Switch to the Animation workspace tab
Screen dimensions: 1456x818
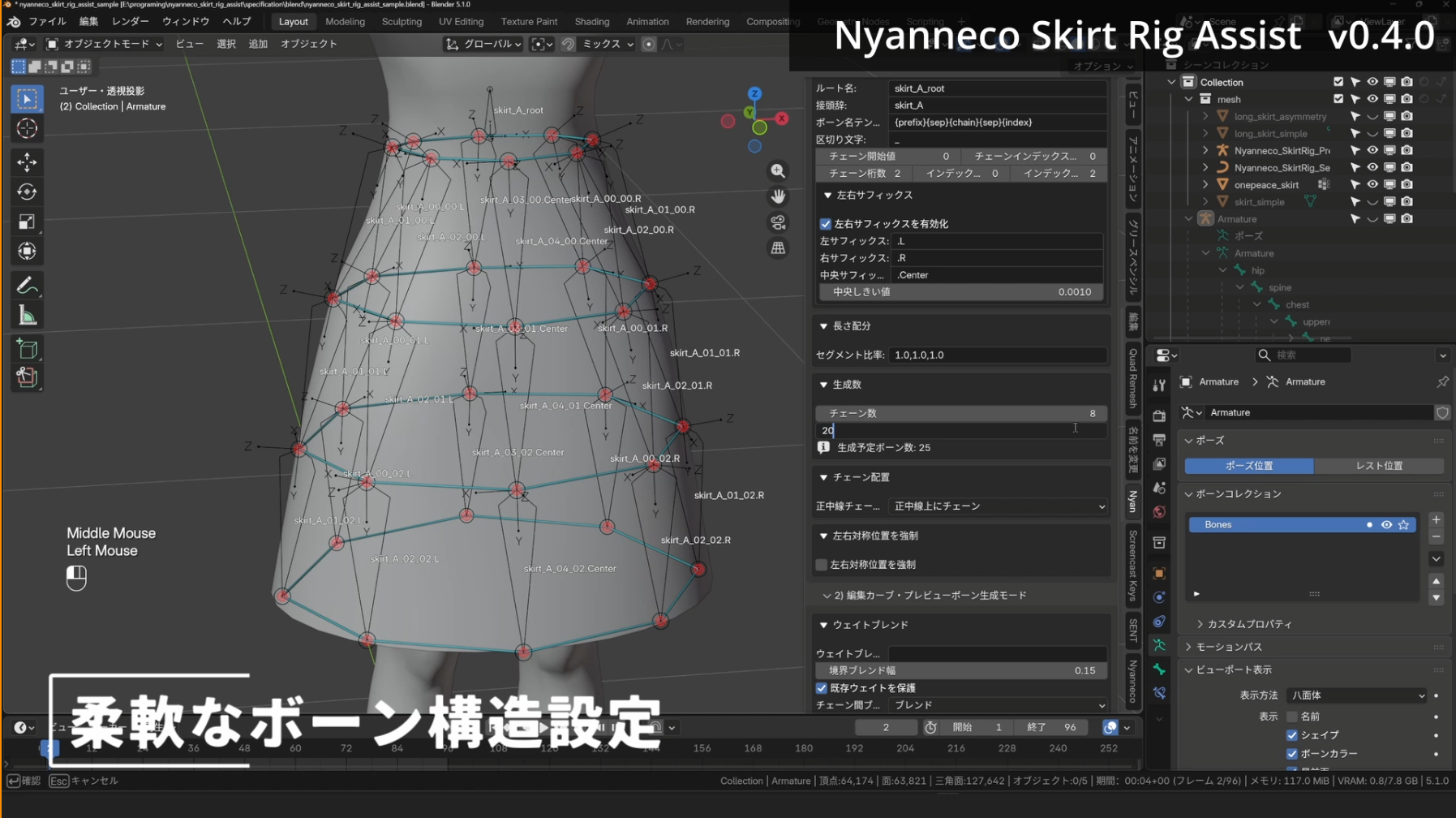[647, 22]
